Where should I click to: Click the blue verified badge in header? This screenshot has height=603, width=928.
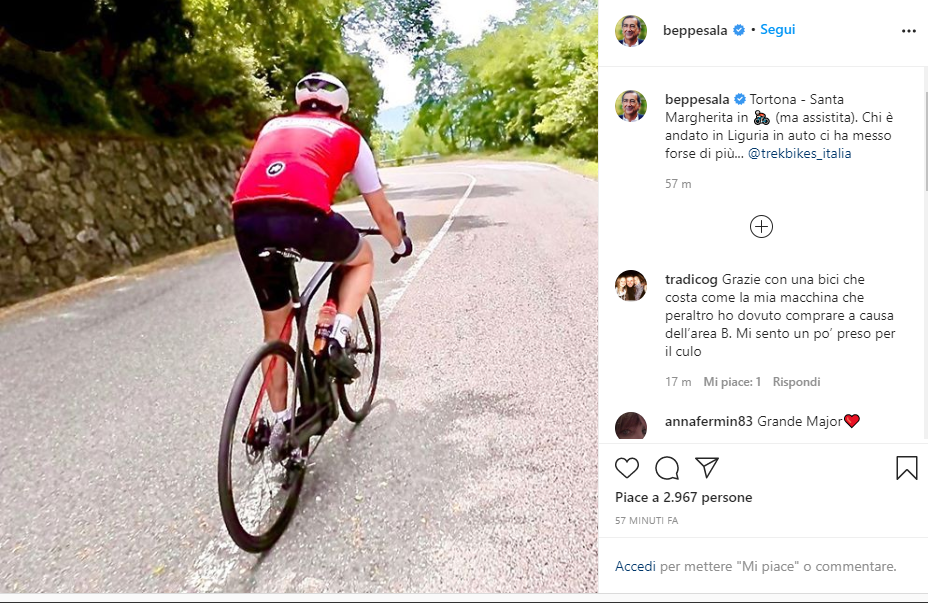click(739, 30)
